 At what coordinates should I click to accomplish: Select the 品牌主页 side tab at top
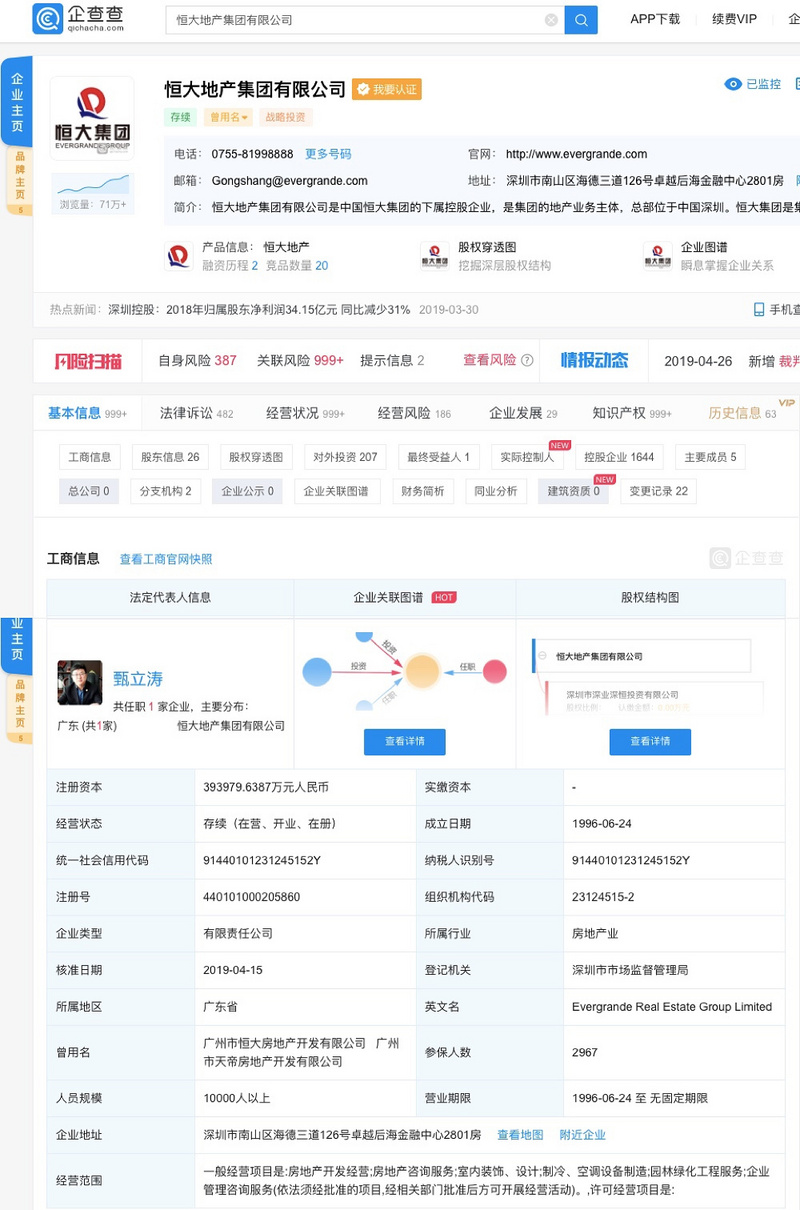click(x=19, y=180)
